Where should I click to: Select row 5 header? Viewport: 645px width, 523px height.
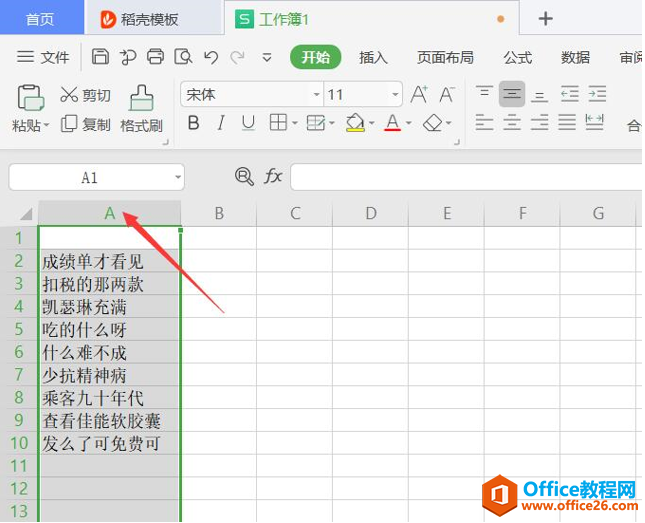[19, 329]
